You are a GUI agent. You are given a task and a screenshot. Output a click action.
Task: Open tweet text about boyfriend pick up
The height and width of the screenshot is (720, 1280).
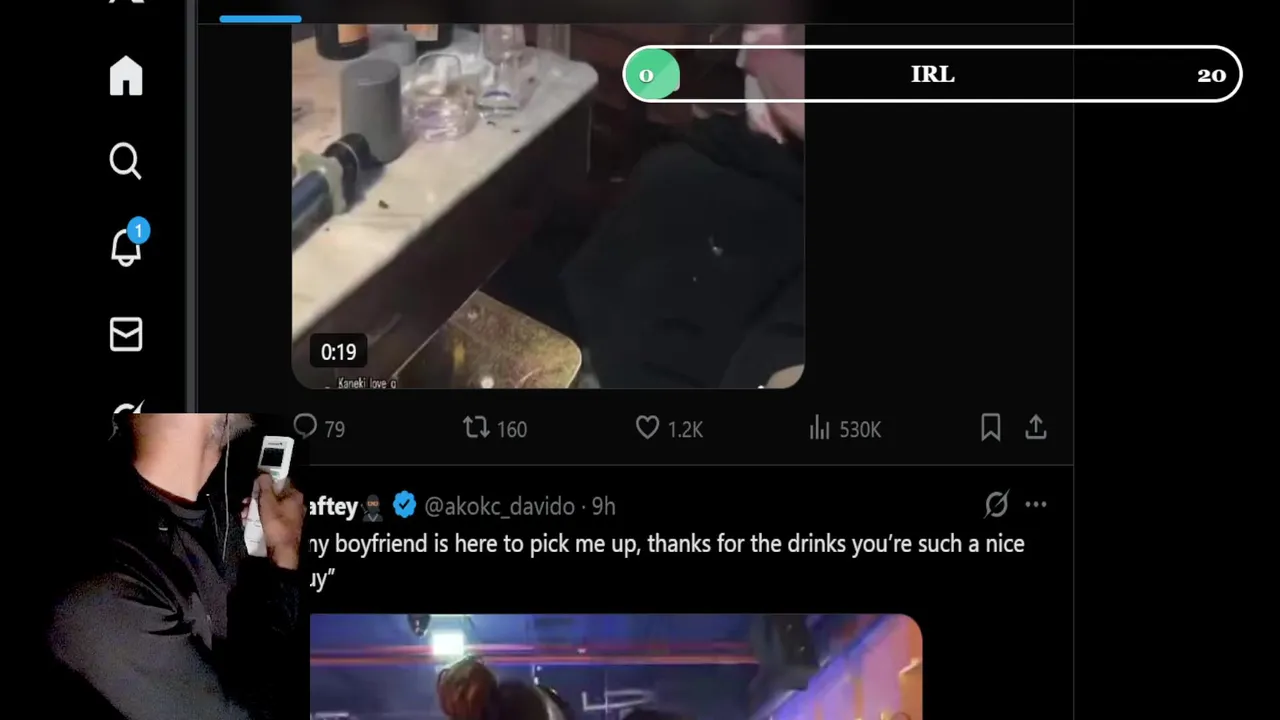666,560
